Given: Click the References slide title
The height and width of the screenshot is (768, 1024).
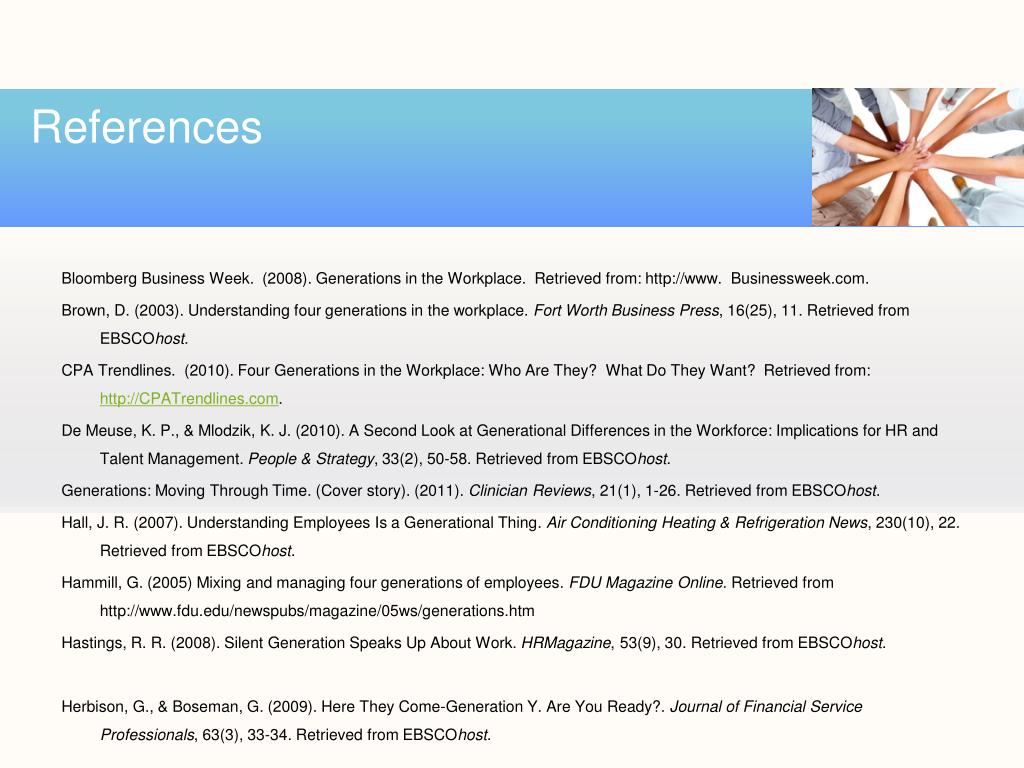Looking at the screenshot, I should click(147, 127).
